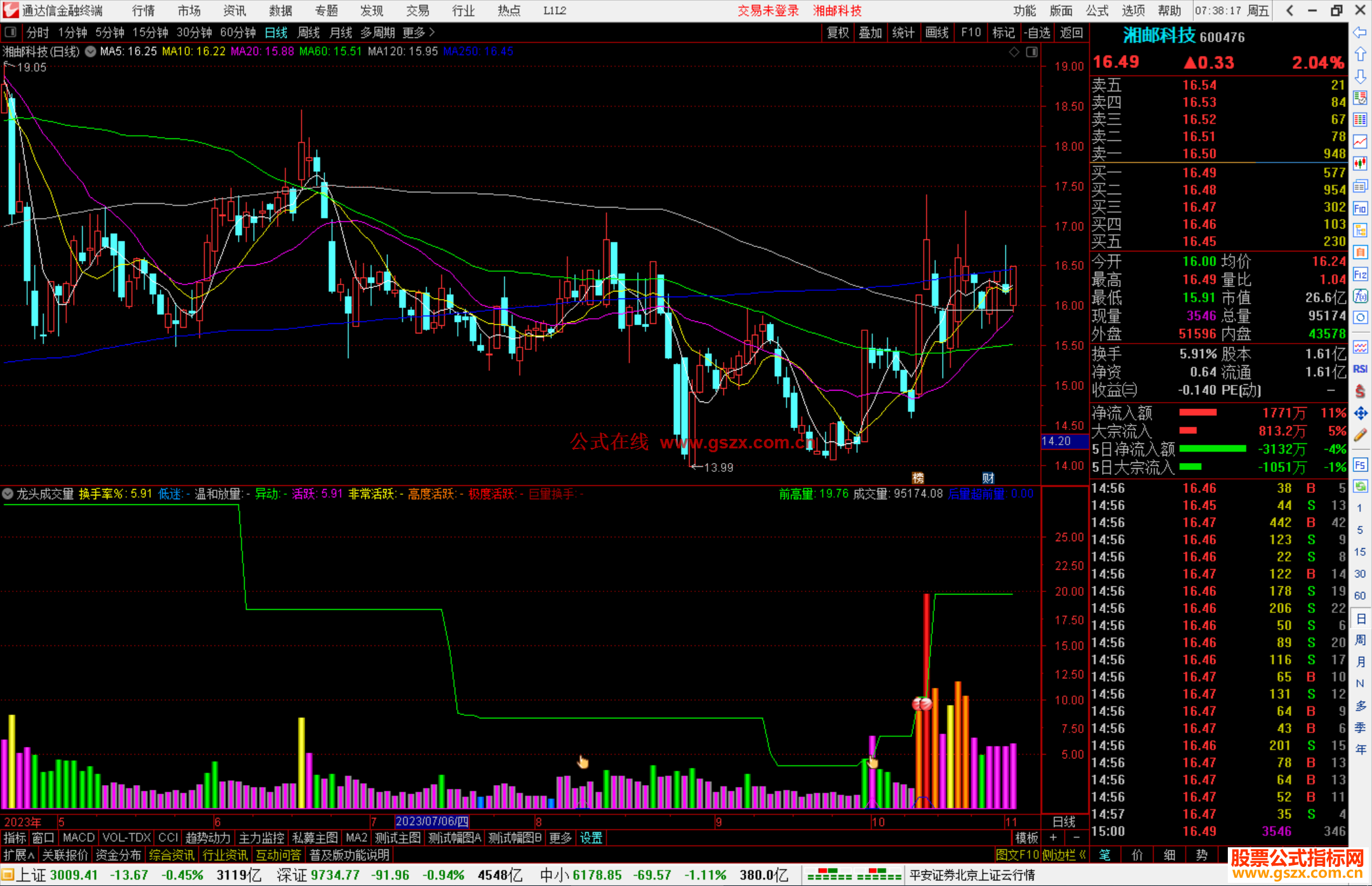The image size is (1372, 886).
Task: Toggle the panel layout square at chart top-right
Action: 1032,52
